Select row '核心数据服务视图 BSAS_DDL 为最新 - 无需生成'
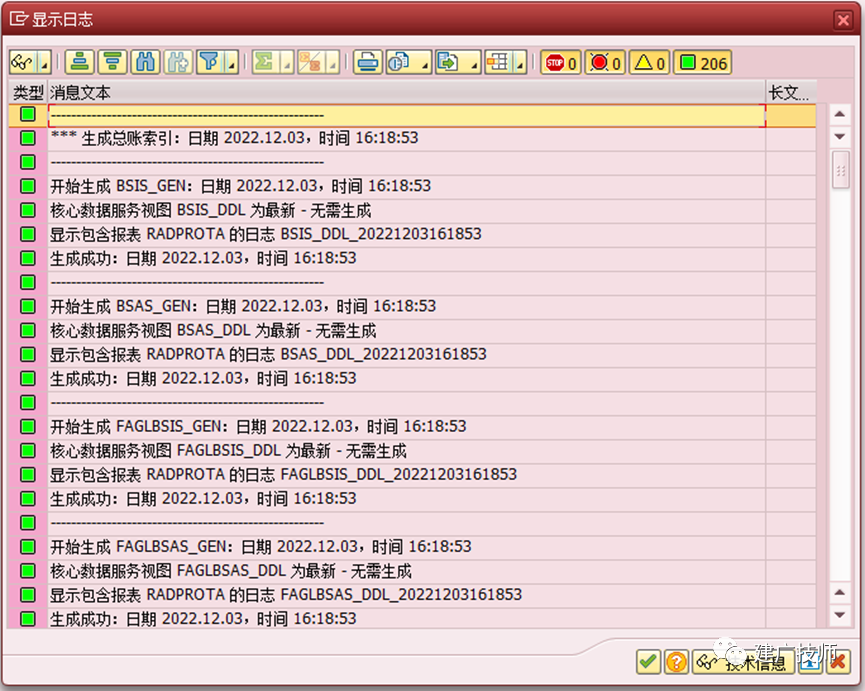 [x=412, y=330]
